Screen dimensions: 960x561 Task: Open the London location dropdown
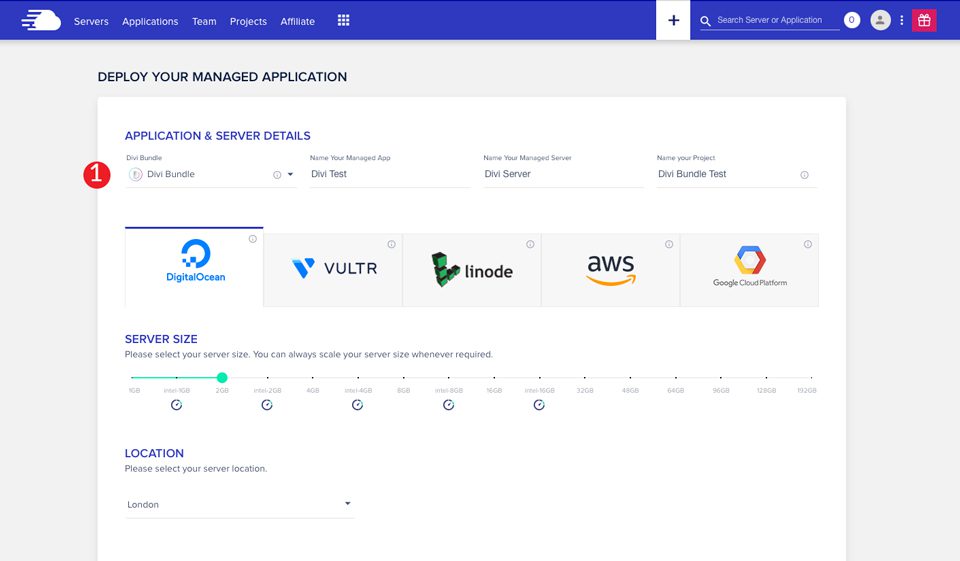[x=239, y=504]
